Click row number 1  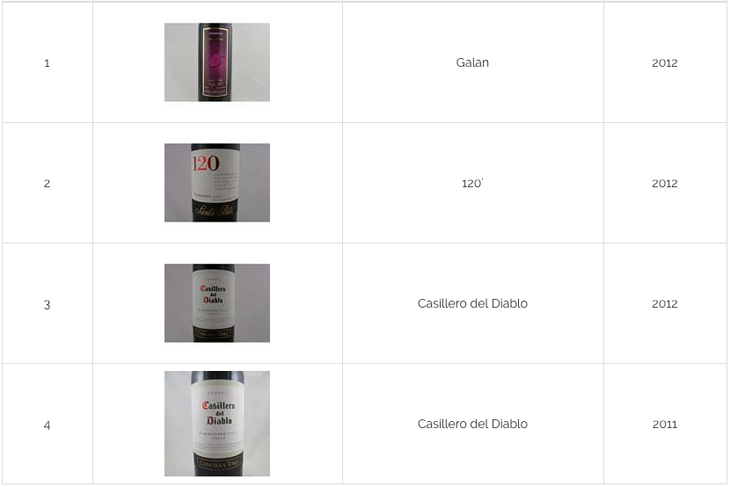tap(47, 63)
